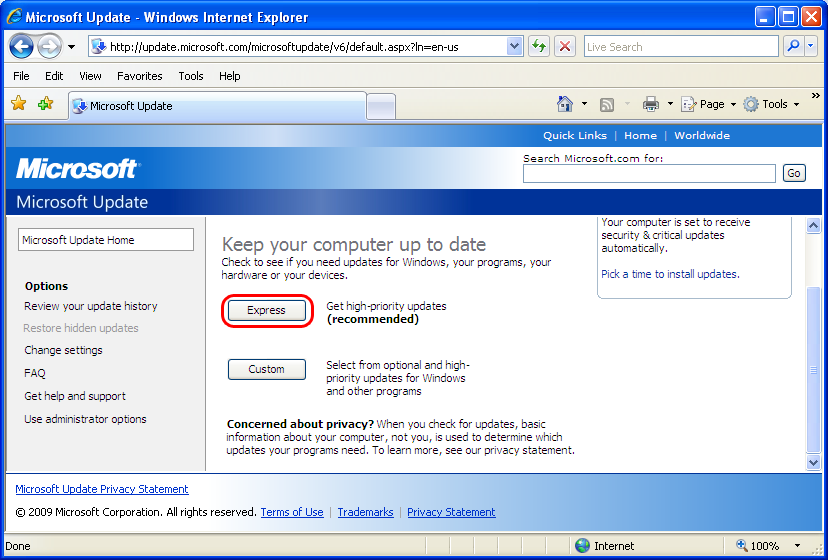Click the Express update button
The height and width of the screenshot is (560, 828).
tap(266, 311)
